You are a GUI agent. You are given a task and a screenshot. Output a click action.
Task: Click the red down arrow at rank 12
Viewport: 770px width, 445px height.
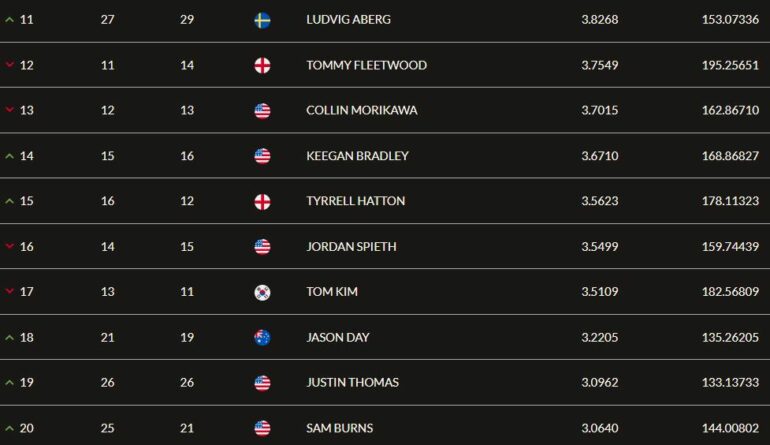tap(9, 65)
